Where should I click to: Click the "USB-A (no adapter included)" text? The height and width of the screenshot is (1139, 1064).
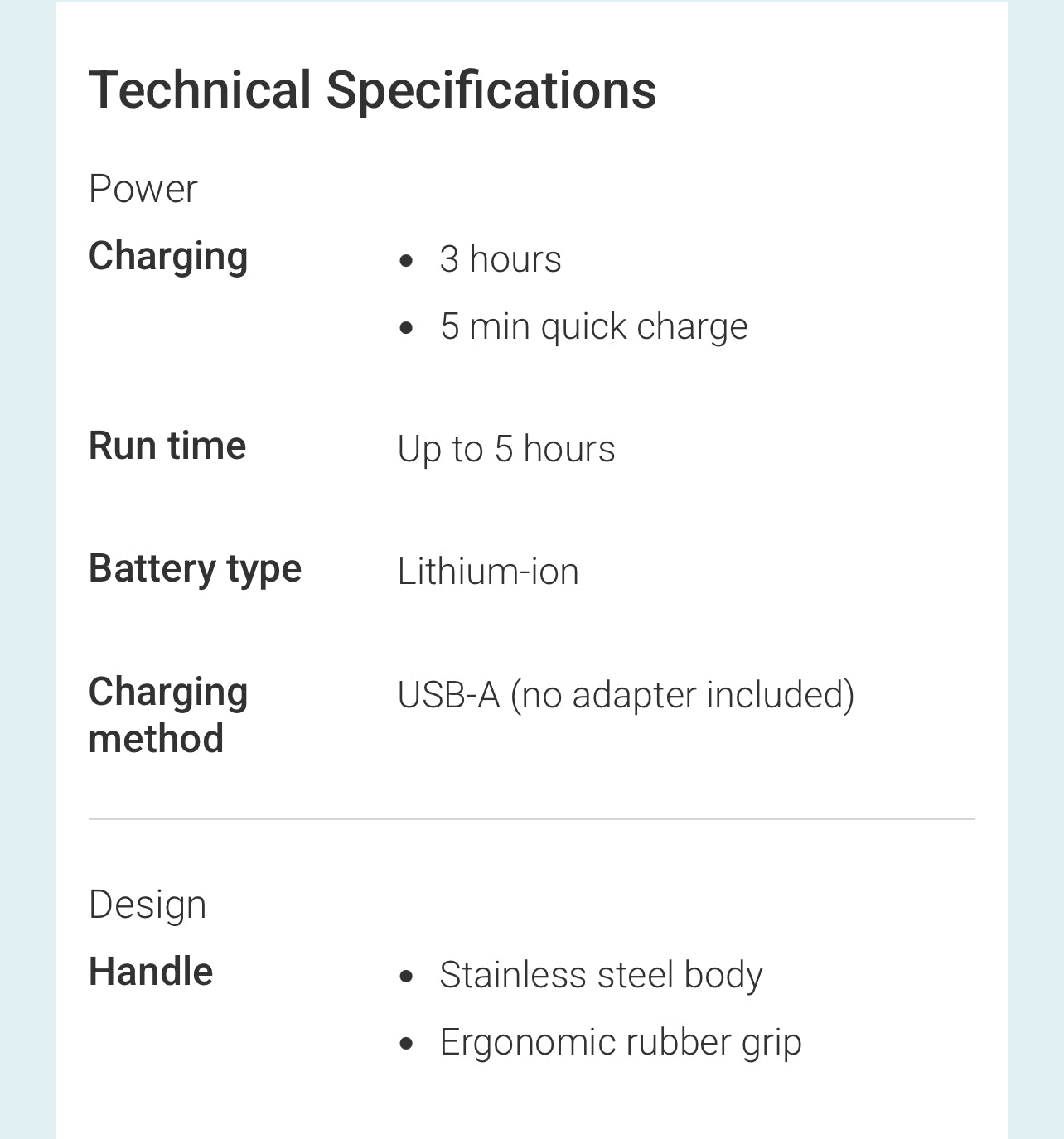pyautogui.click(x=626, y=695)
